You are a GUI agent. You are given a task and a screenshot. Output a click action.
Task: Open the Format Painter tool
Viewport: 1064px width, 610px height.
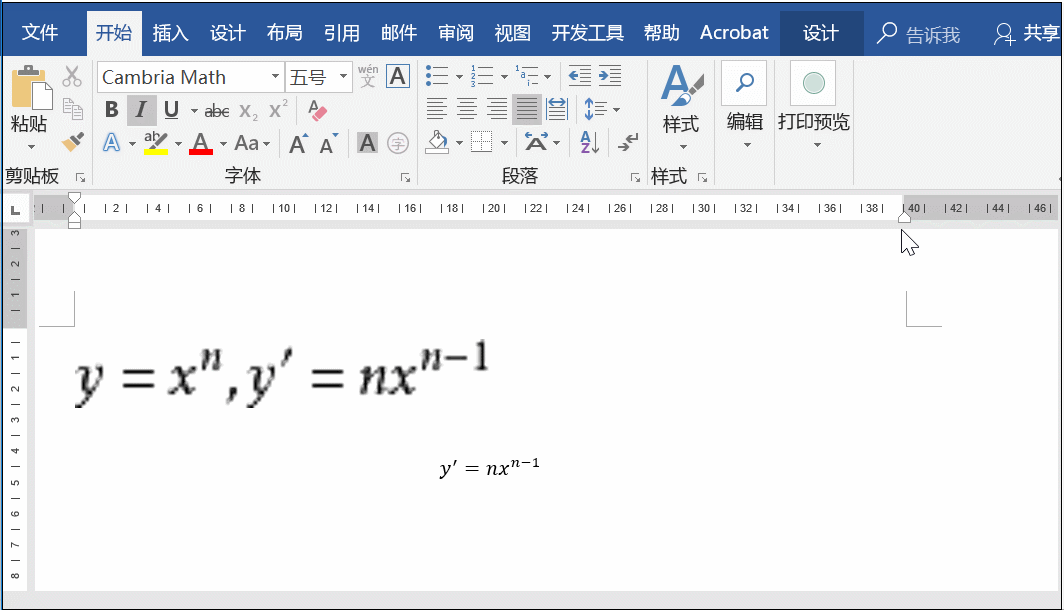click(71, 143)
